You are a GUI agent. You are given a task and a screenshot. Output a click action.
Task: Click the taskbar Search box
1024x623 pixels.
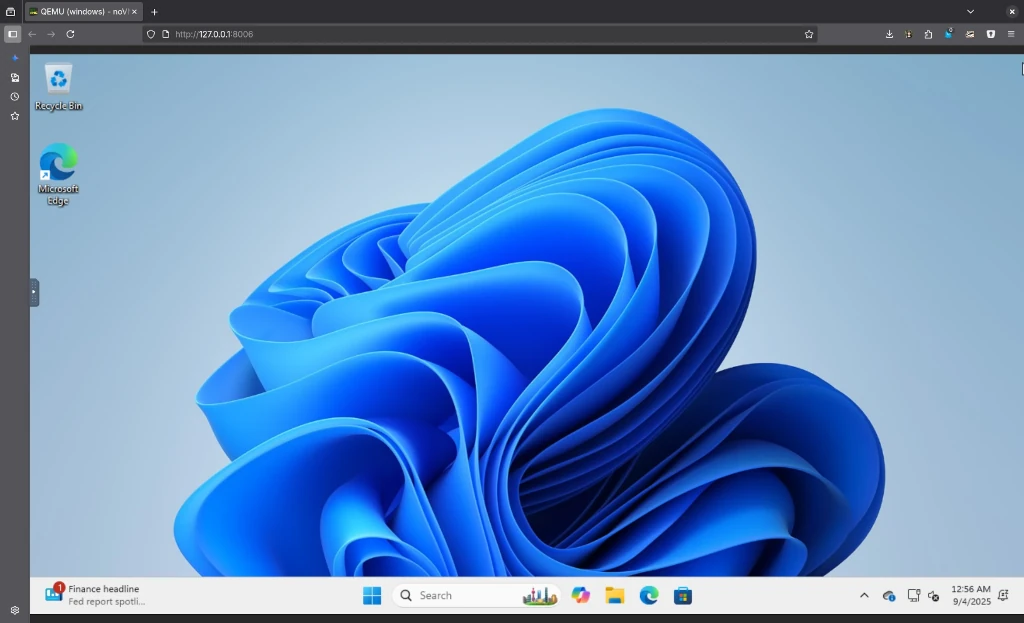point(476,596)
